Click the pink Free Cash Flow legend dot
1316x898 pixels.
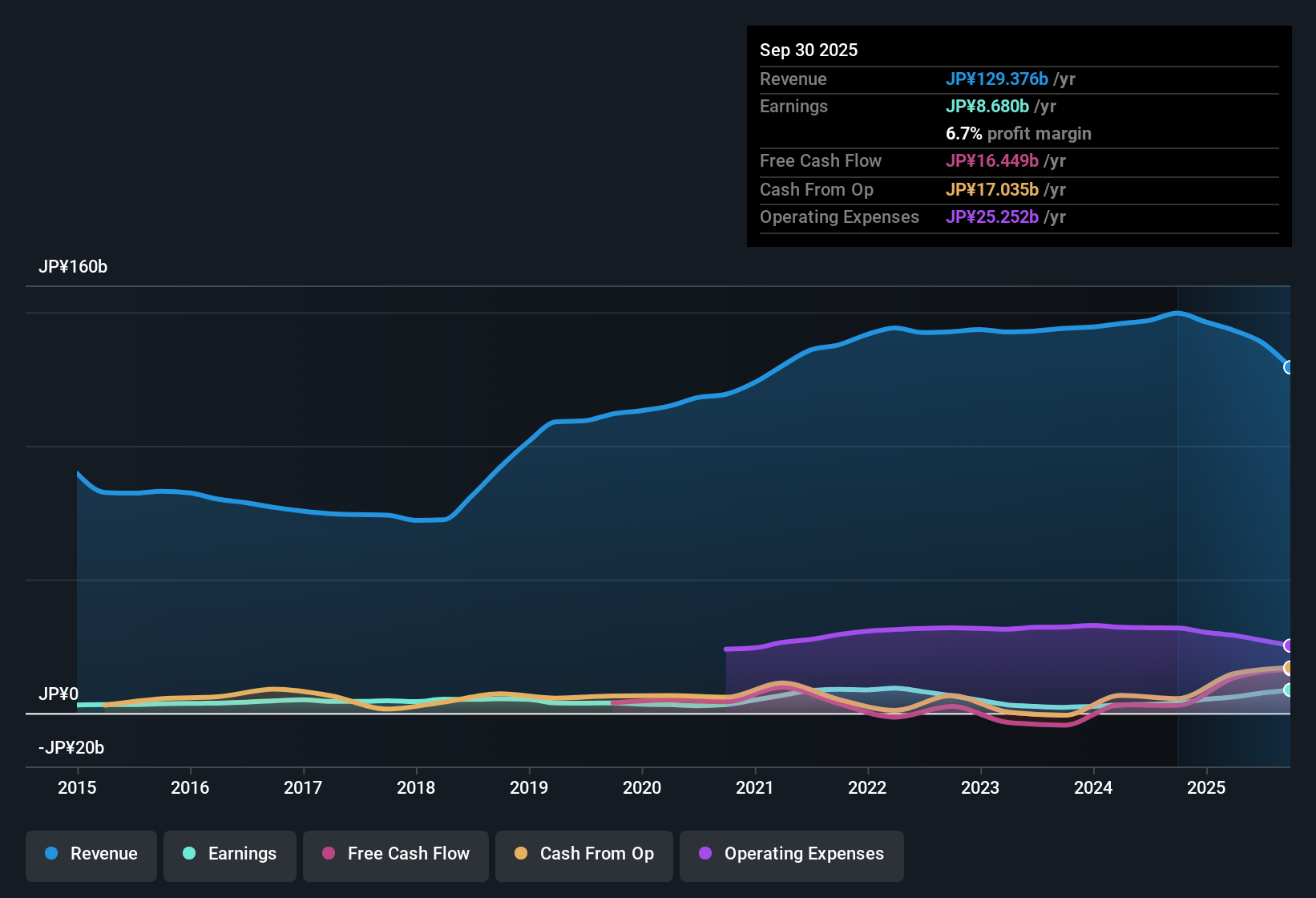329,854
